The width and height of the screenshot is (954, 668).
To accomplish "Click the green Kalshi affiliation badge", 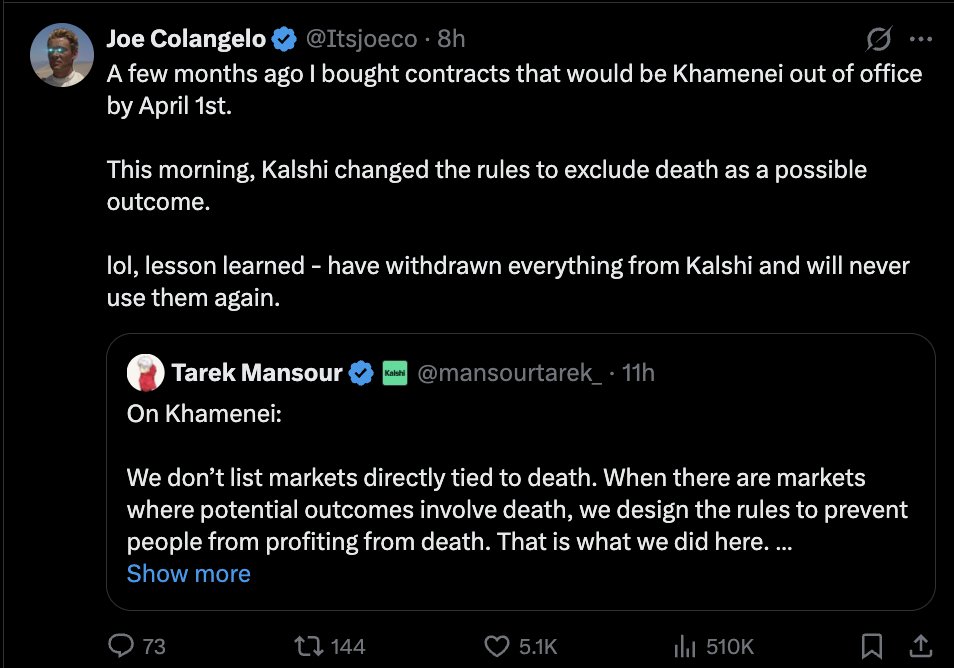I will click(x=394, y=373).
